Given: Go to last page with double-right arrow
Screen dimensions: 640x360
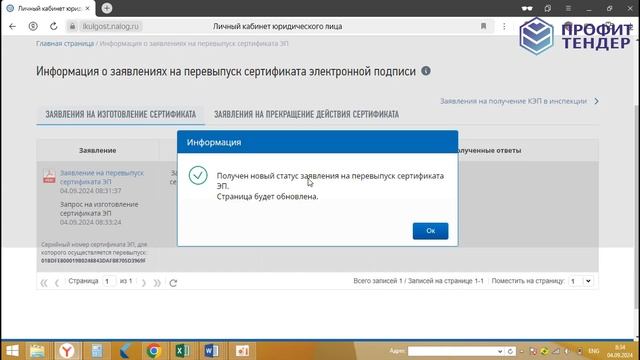Looking at the screenshot, I should point(157,282).
